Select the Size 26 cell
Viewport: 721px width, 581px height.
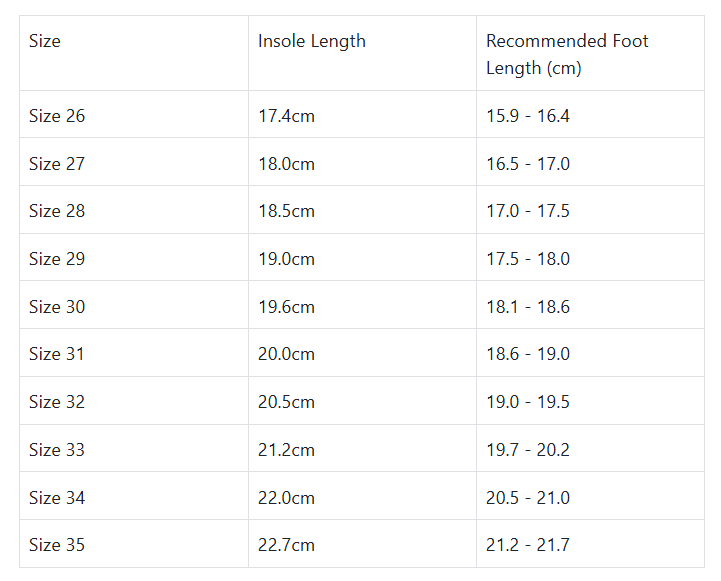click(57, 116)
